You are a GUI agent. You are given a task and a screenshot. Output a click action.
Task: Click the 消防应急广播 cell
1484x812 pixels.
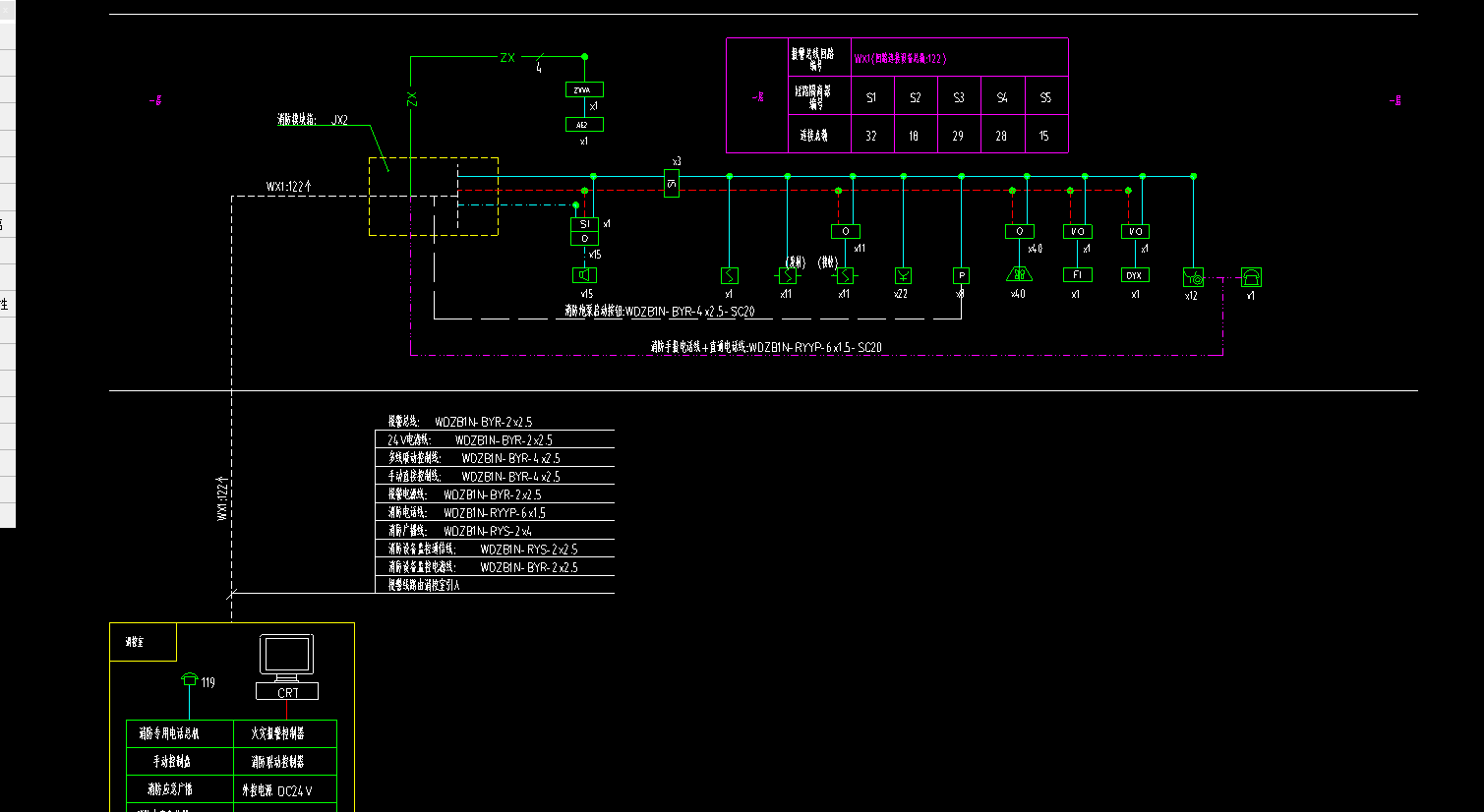(180, 789)
